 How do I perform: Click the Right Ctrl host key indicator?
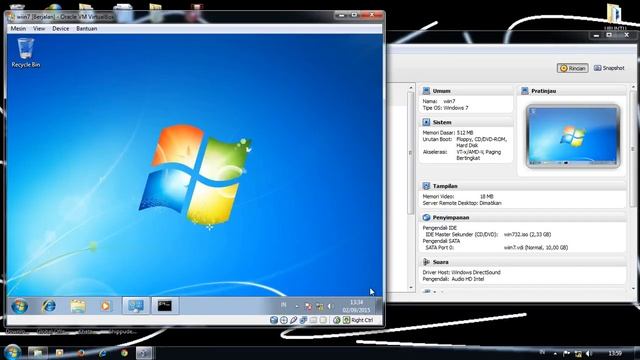pyautogui.click(x=358, y=320)
